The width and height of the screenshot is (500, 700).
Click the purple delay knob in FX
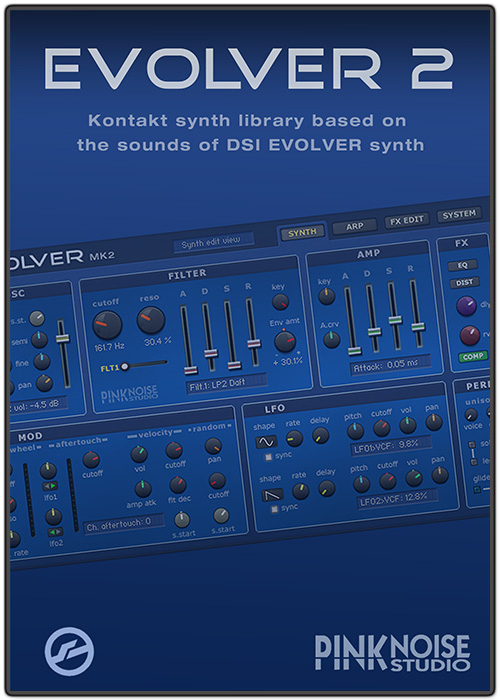(467, 307)
